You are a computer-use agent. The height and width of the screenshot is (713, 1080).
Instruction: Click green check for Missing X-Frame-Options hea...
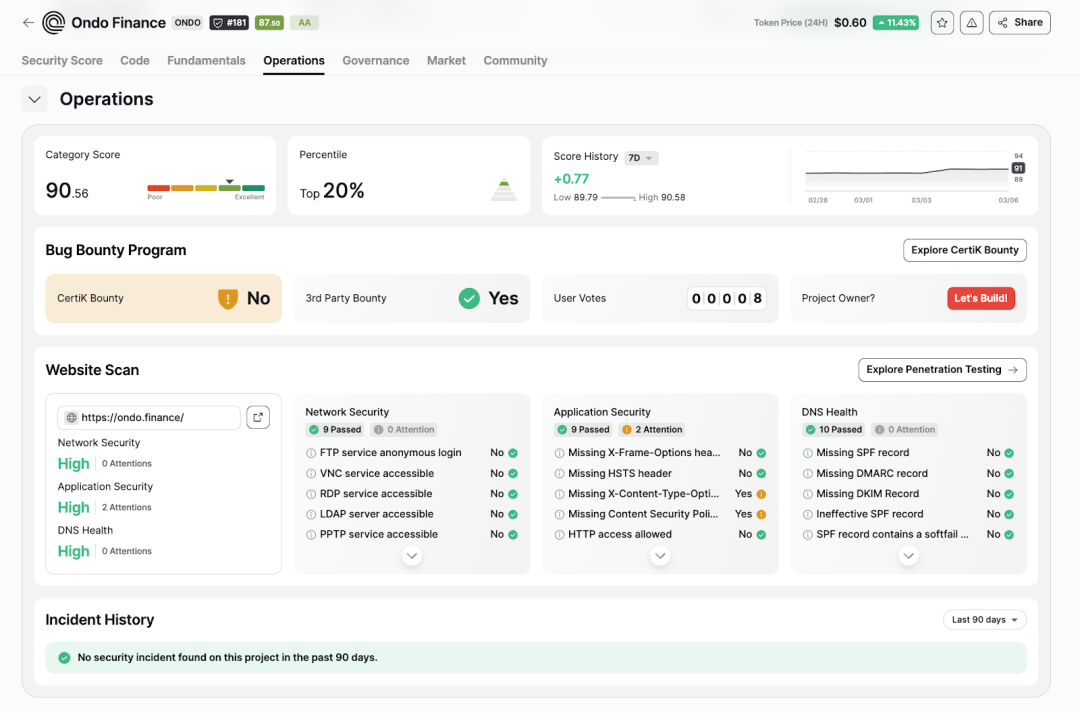761,453
